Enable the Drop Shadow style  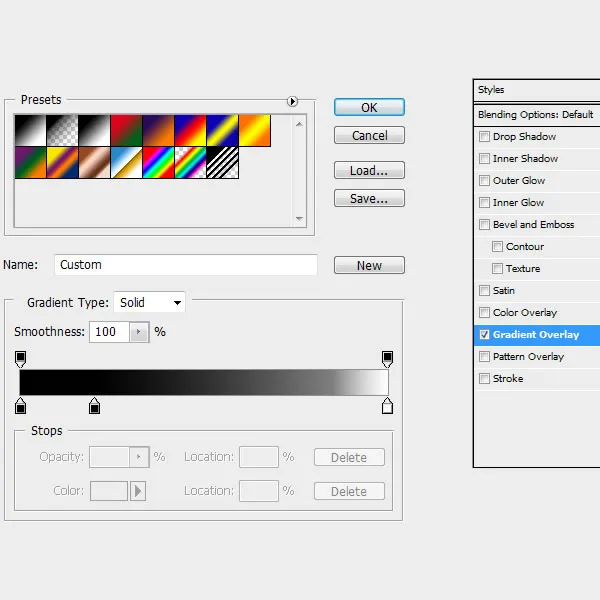pos(485,137)
